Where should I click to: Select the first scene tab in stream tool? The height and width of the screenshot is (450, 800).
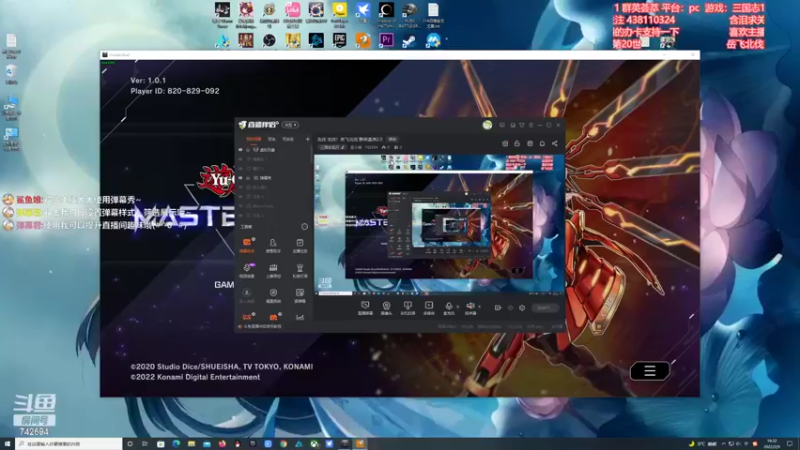(x=254, y=139)
